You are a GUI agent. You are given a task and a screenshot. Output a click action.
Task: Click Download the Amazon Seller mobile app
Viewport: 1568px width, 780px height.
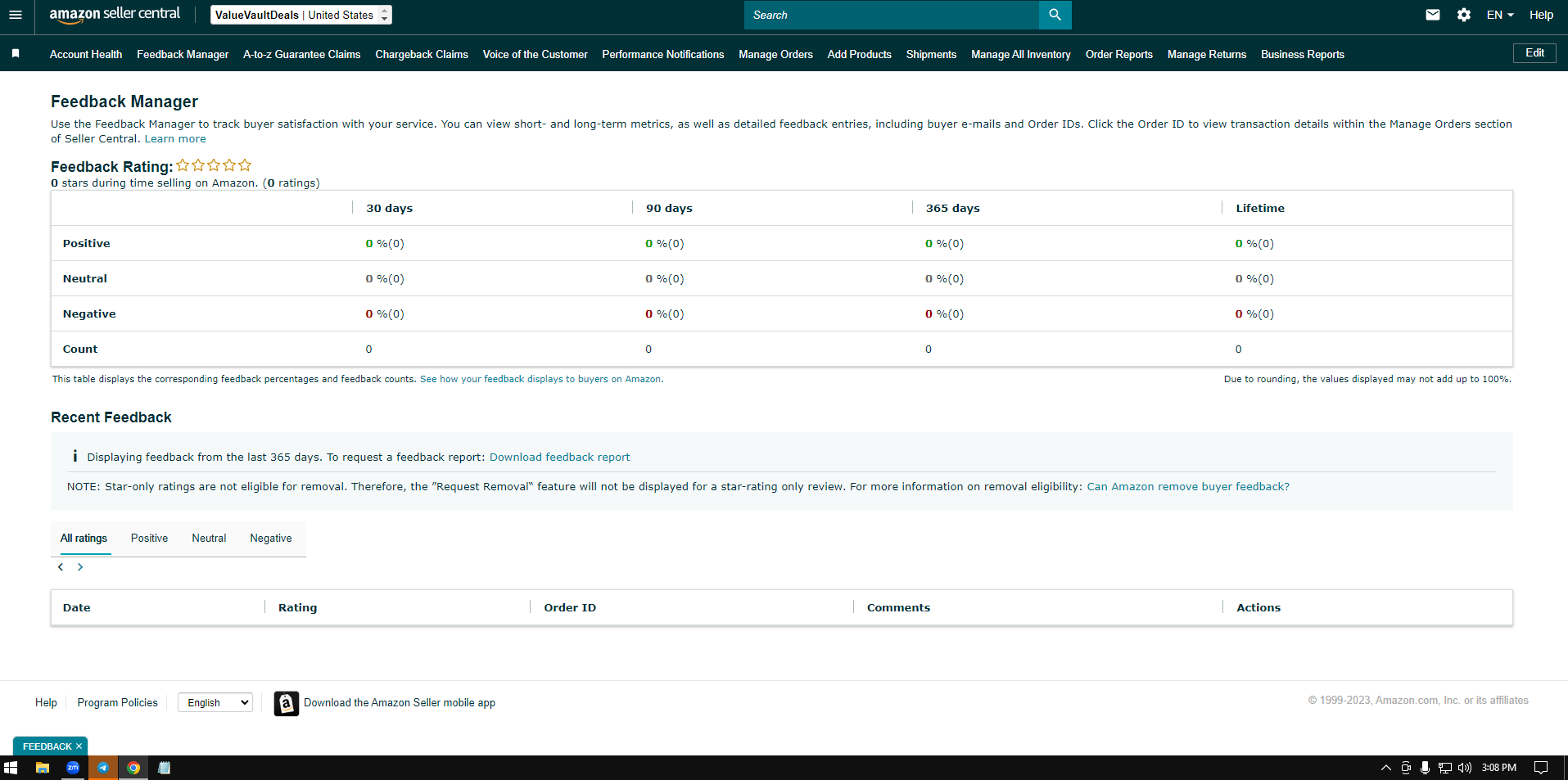click(x=400, y=703)
